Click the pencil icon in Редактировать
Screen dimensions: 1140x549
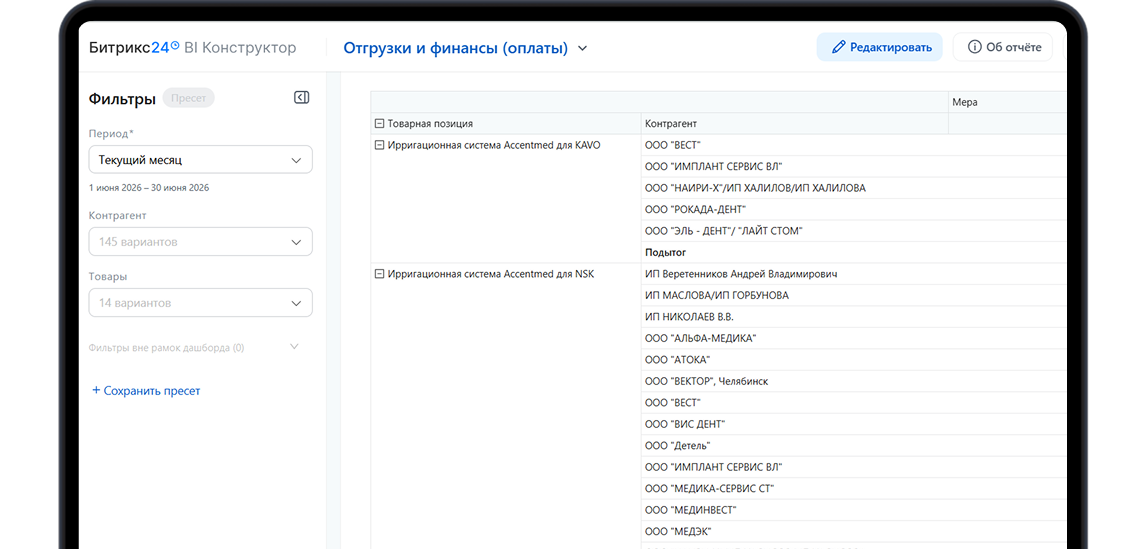(838, 47)
